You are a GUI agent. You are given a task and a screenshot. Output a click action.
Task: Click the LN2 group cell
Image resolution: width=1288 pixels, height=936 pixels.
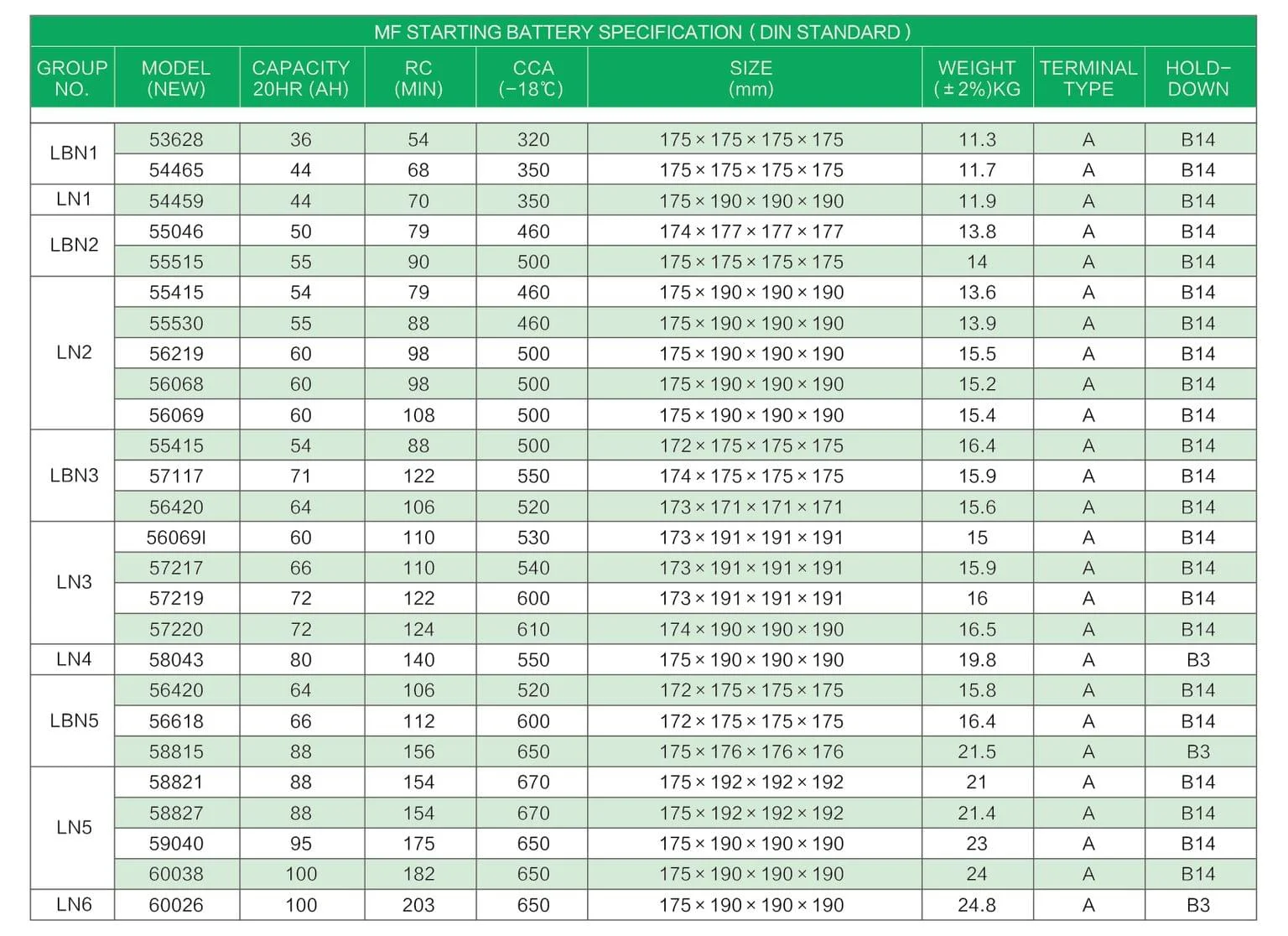pyautogui.click(x=74, y=352)
